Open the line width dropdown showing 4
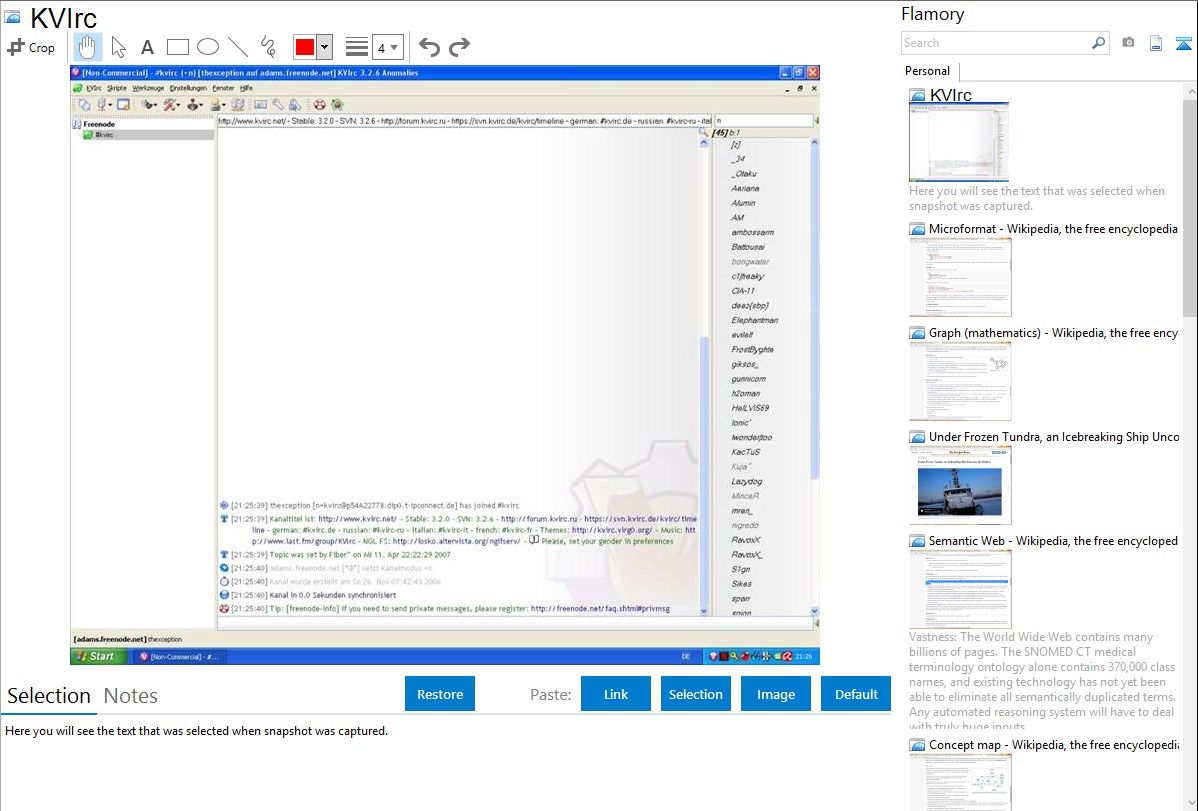The height and width of the screenshot is (811, 1198). 388,47
